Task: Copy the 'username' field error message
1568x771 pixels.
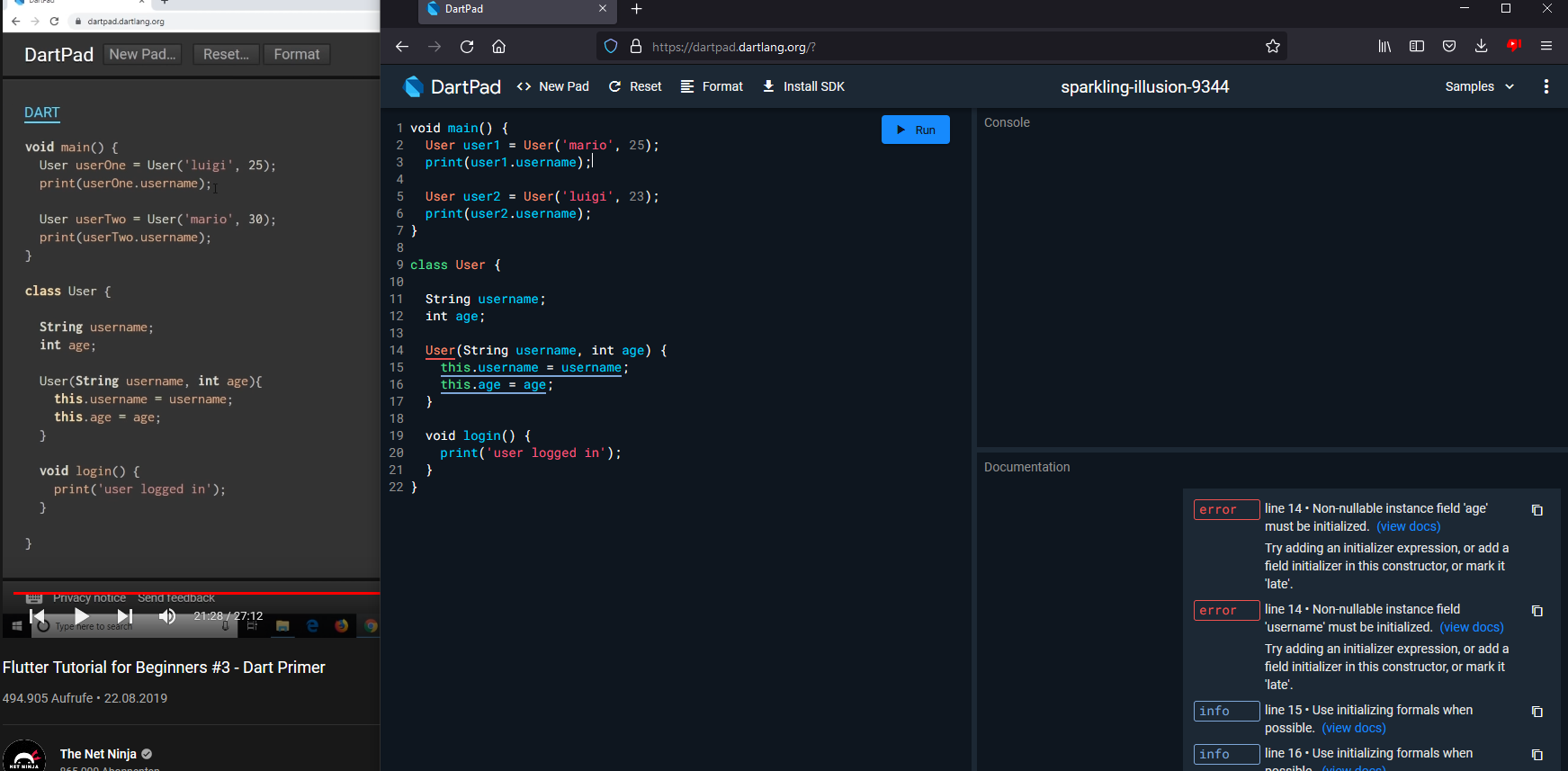Action: [1537, 611]
